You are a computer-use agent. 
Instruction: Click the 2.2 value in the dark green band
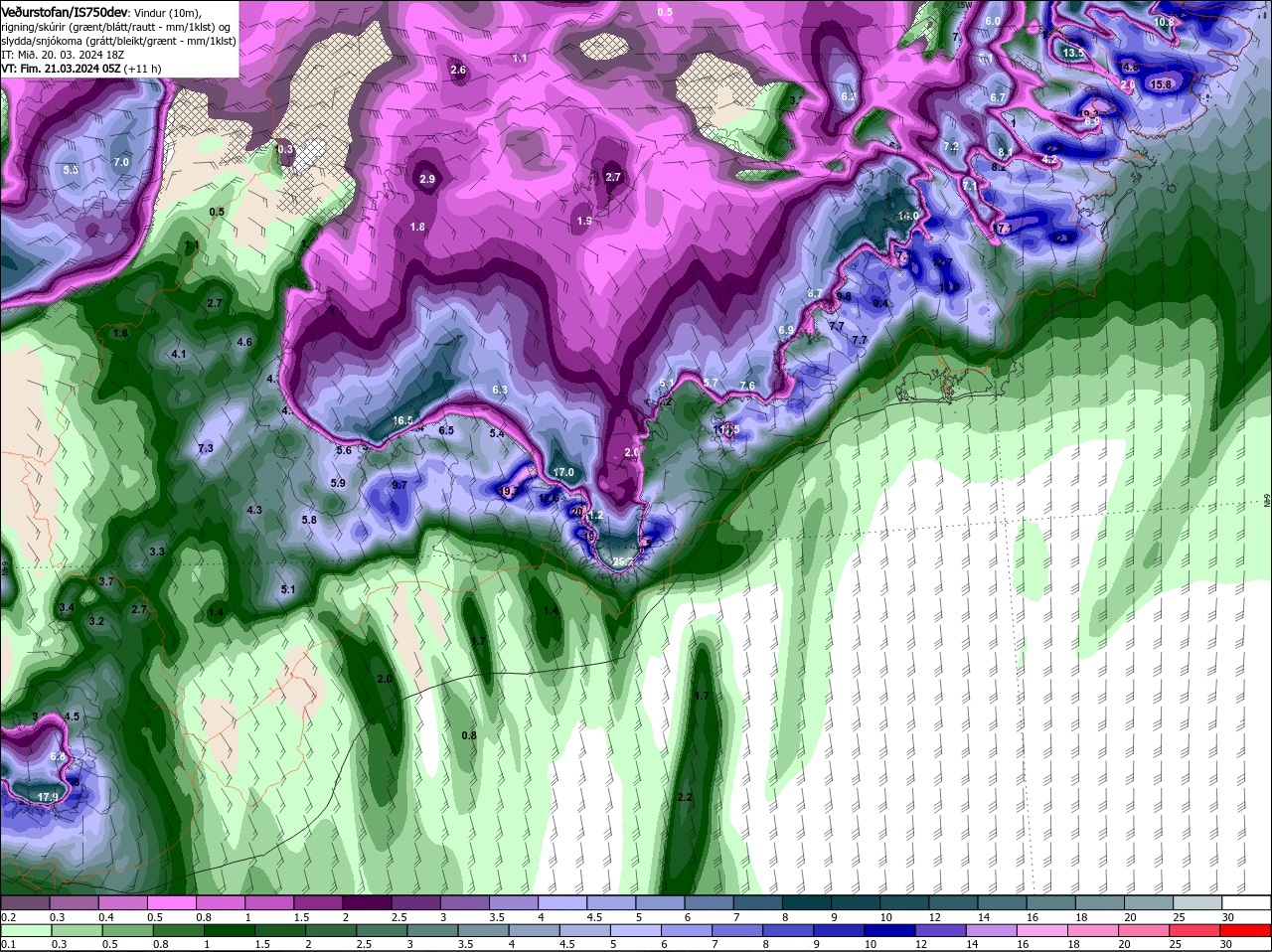(684, 798)
